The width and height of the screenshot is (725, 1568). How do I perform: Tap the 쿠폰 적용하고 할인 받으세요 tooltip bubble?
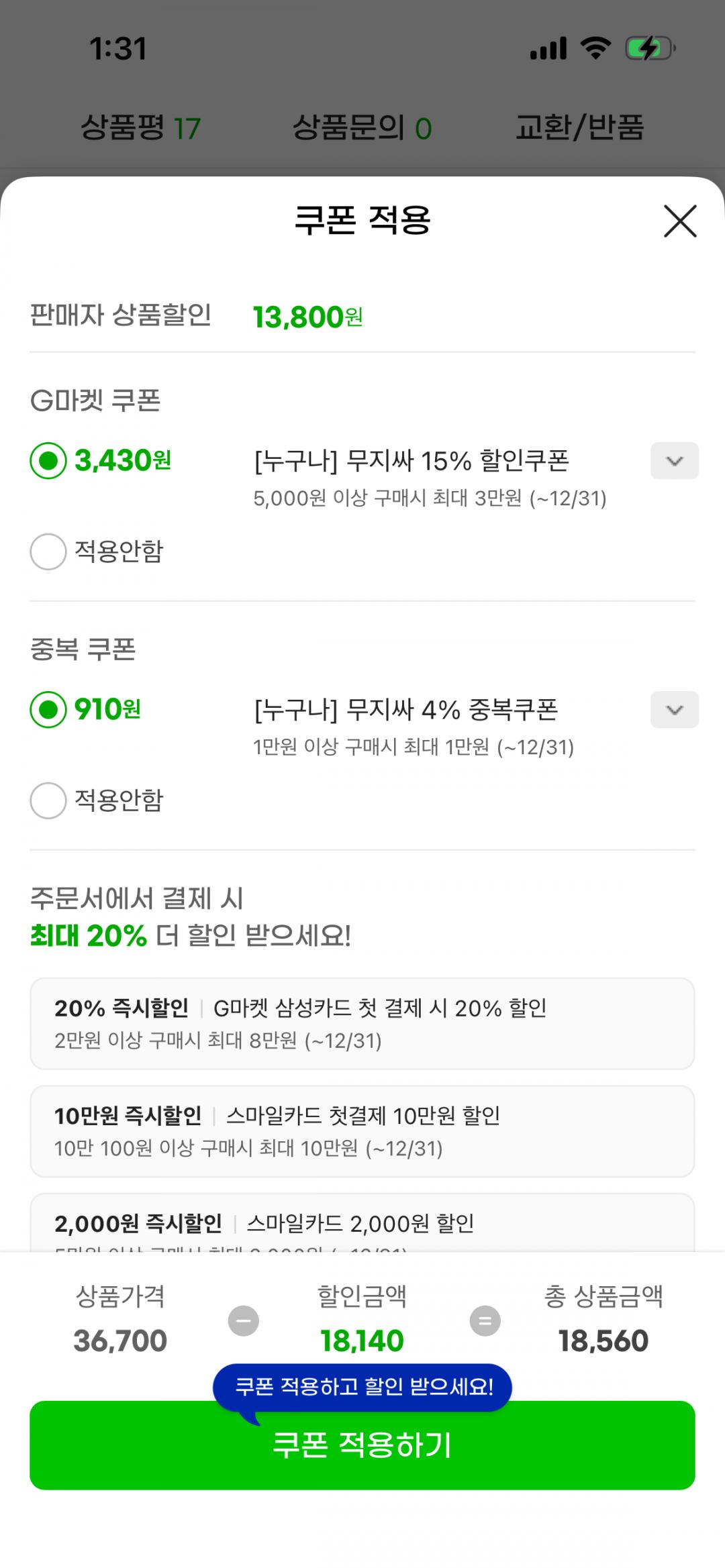(x=363, y=1386)
